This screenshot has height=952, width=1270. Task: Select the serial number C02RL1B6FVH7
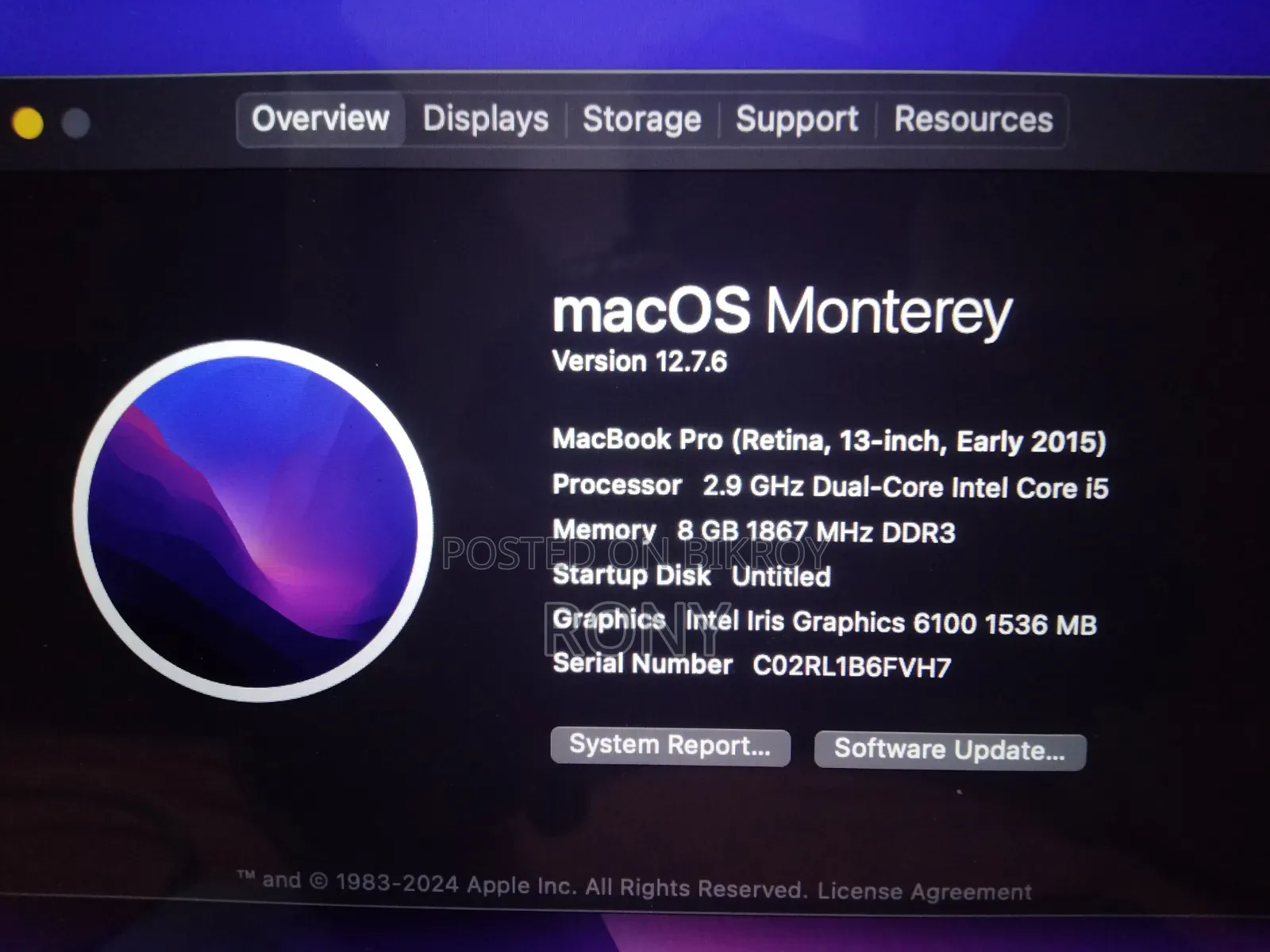[x=852, y=666]
